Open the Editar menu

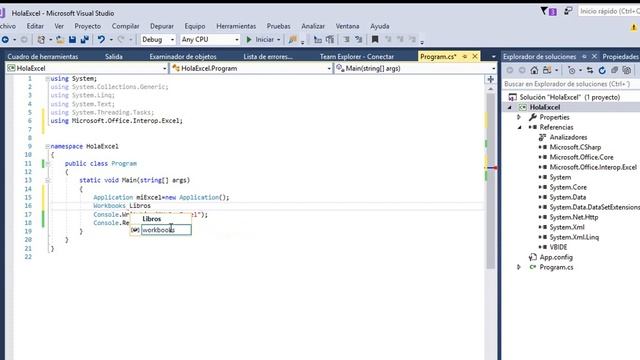pyautogui.click(x=35, y=26)
